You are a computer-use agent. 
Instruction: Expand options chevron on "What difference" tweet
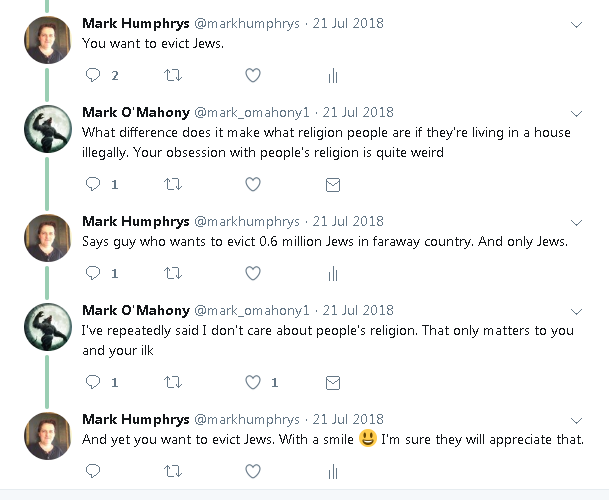point(576,113)
